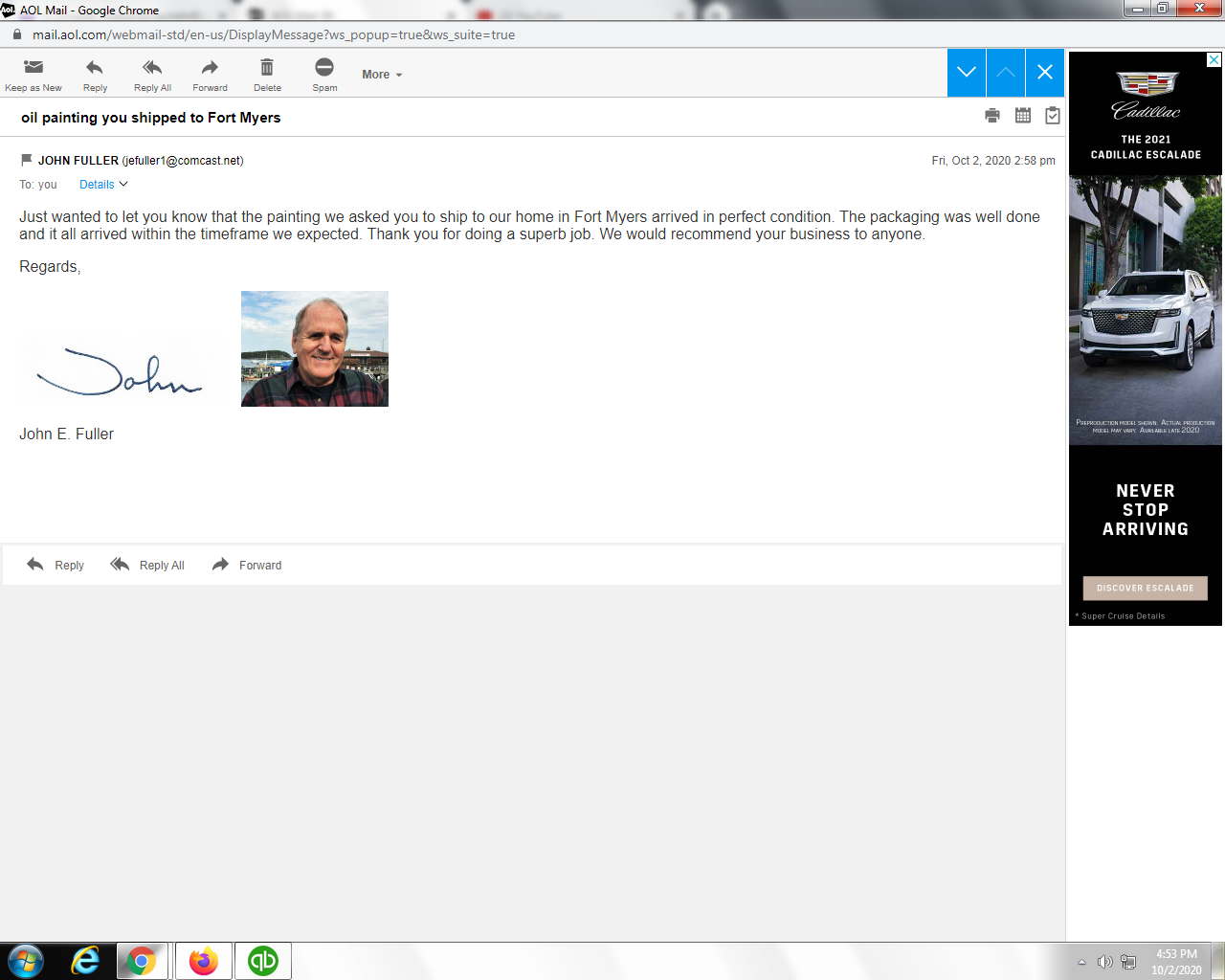Image resolution: width=1225 pixels, height=980 pixels.
Task: Open QuickBooks from the taskbar
Action: (x=263, y=961)
